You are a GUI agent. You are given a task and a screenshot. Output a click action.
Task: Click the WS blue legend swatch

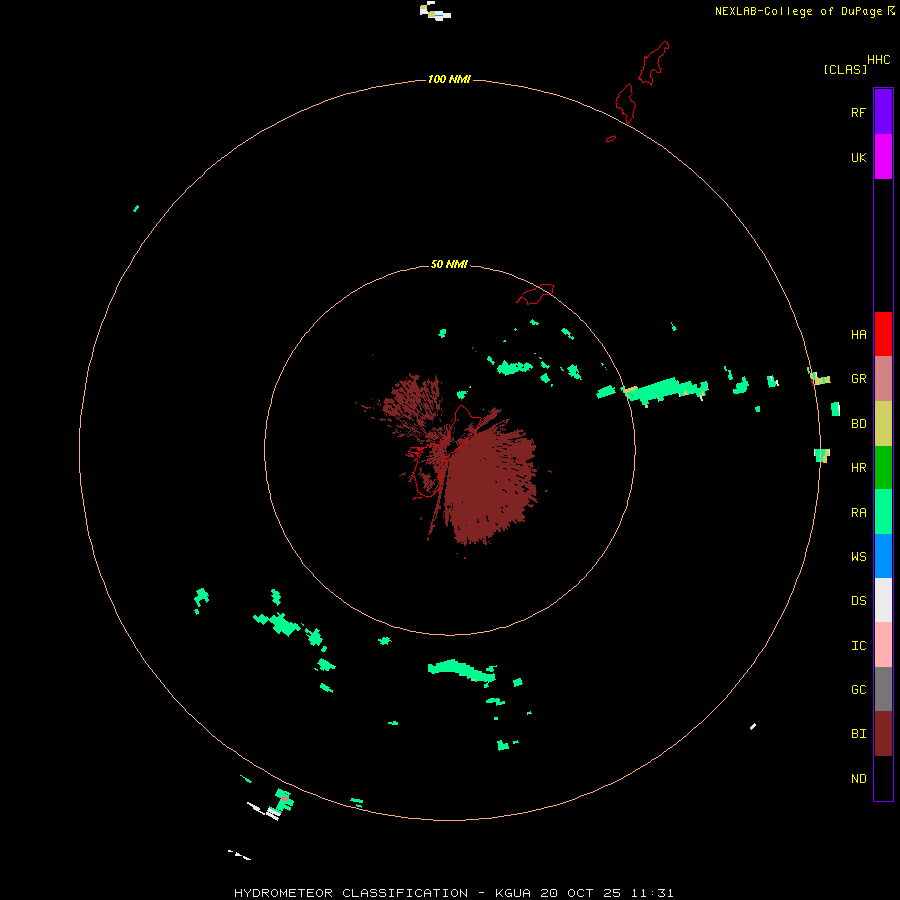point(883,556)
